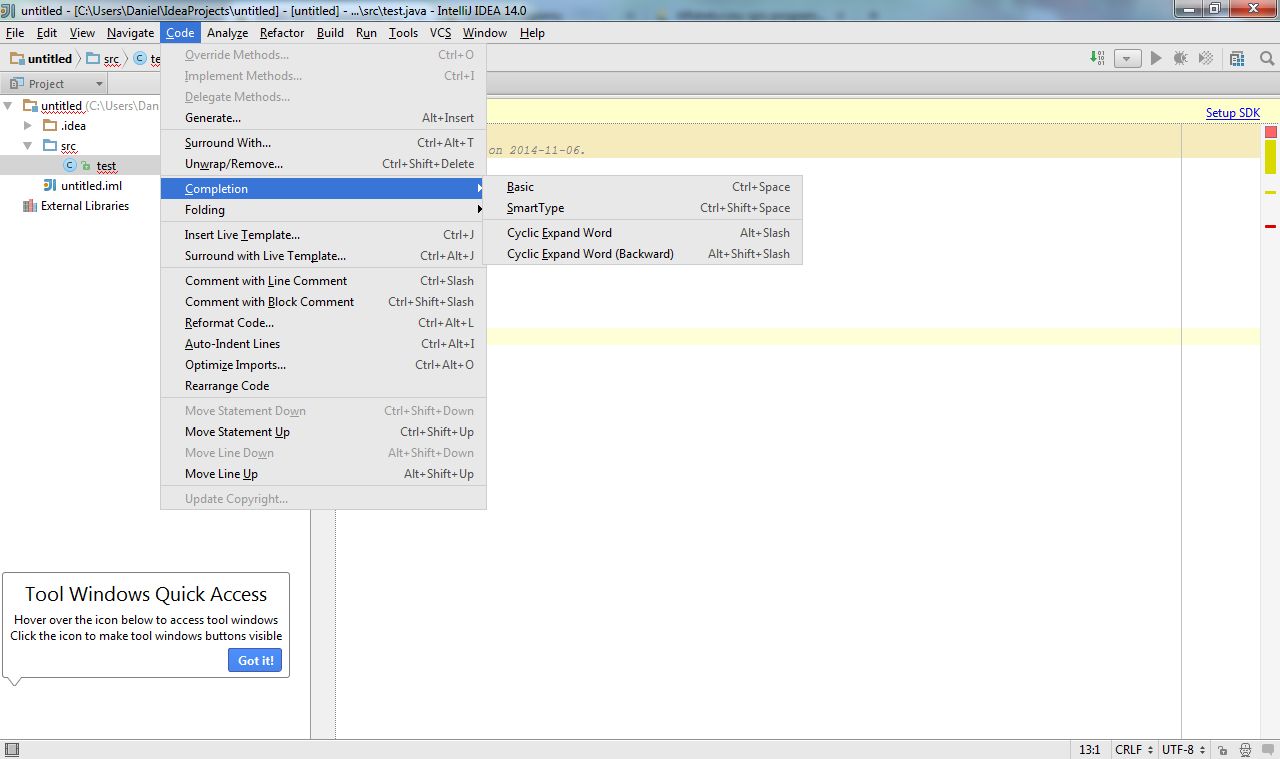Select External Libraries in project tree
The width and height of the screenshot is (1280, 759).
[85, 206]
